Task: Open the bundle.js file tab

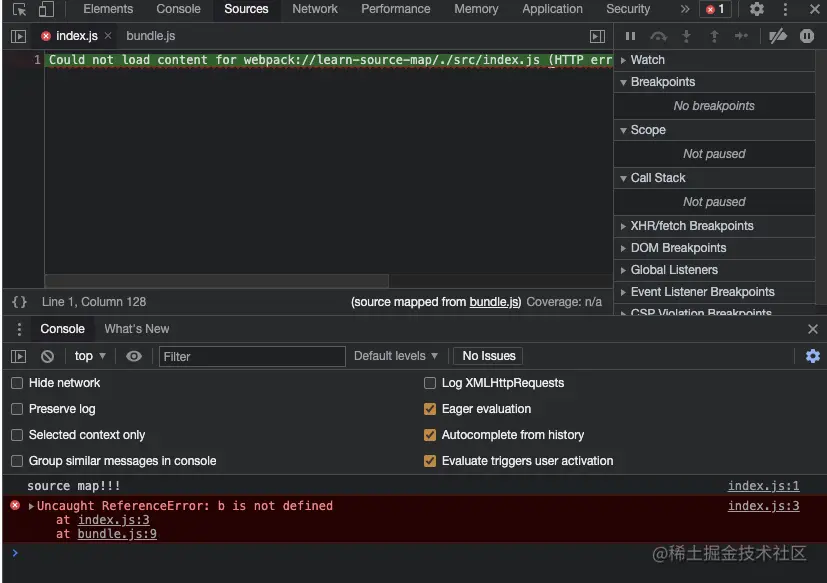Action: point(150,36)
